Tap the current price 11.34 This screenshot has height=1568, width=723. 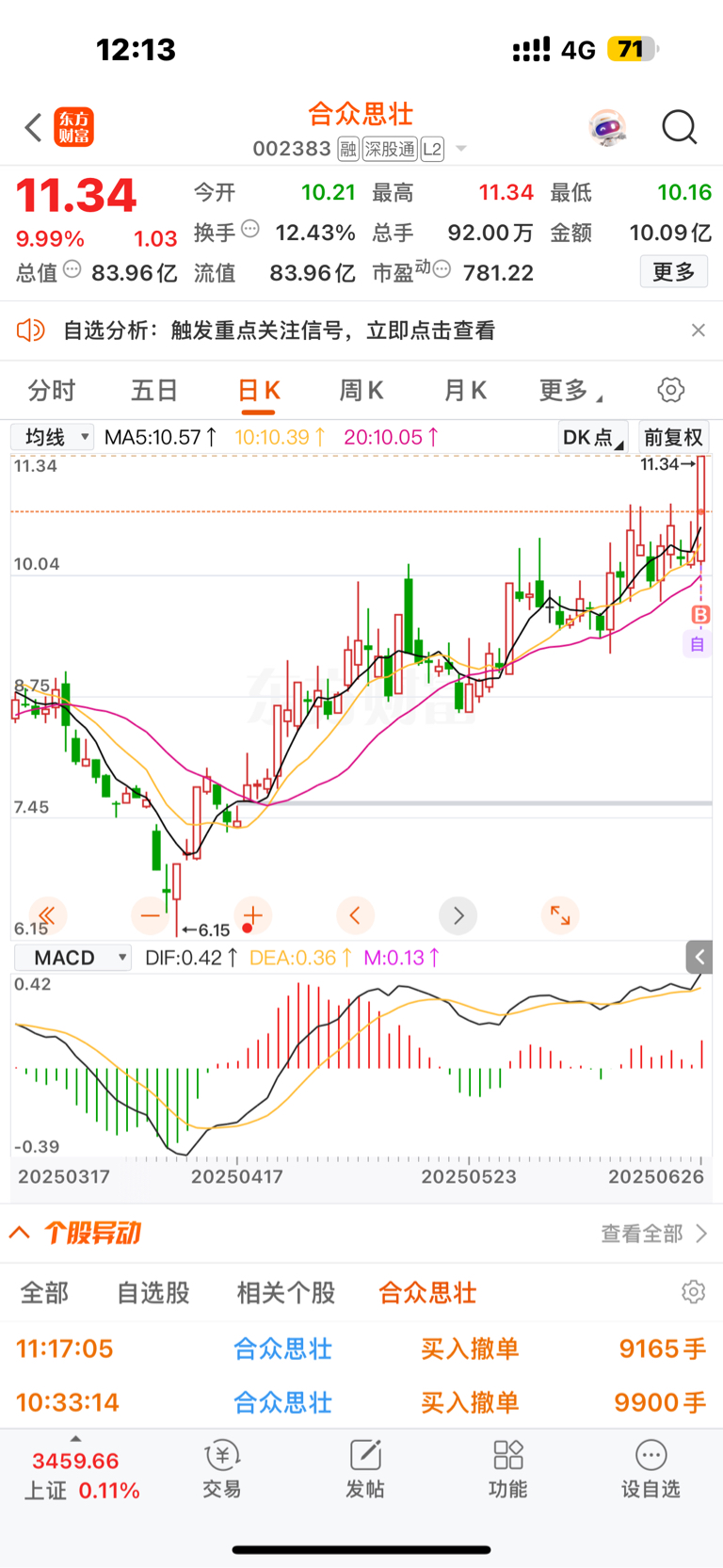pyautogui.click(x=77, y=196)
